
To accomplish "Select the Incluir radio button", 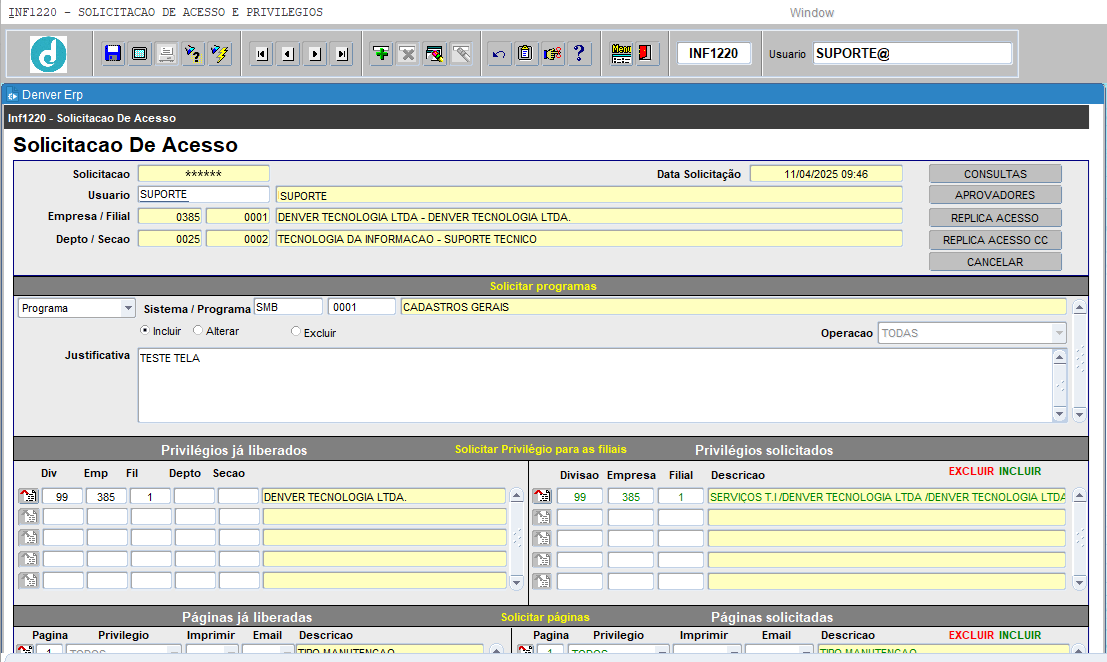I will coord(145,330).
